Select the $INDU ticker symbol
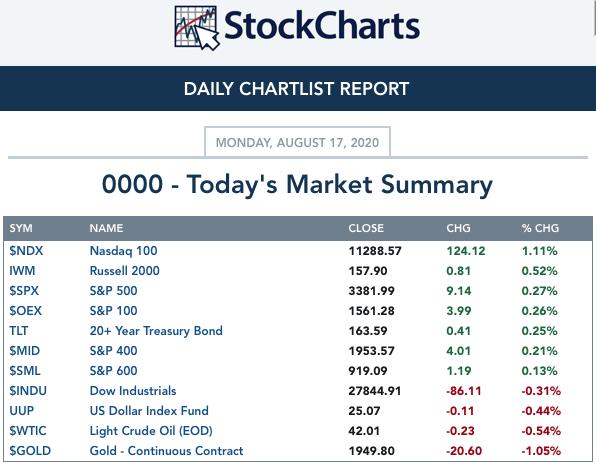The height and width of the screenshot is (467, 596). pyautogui.click(x=28, y=391)
